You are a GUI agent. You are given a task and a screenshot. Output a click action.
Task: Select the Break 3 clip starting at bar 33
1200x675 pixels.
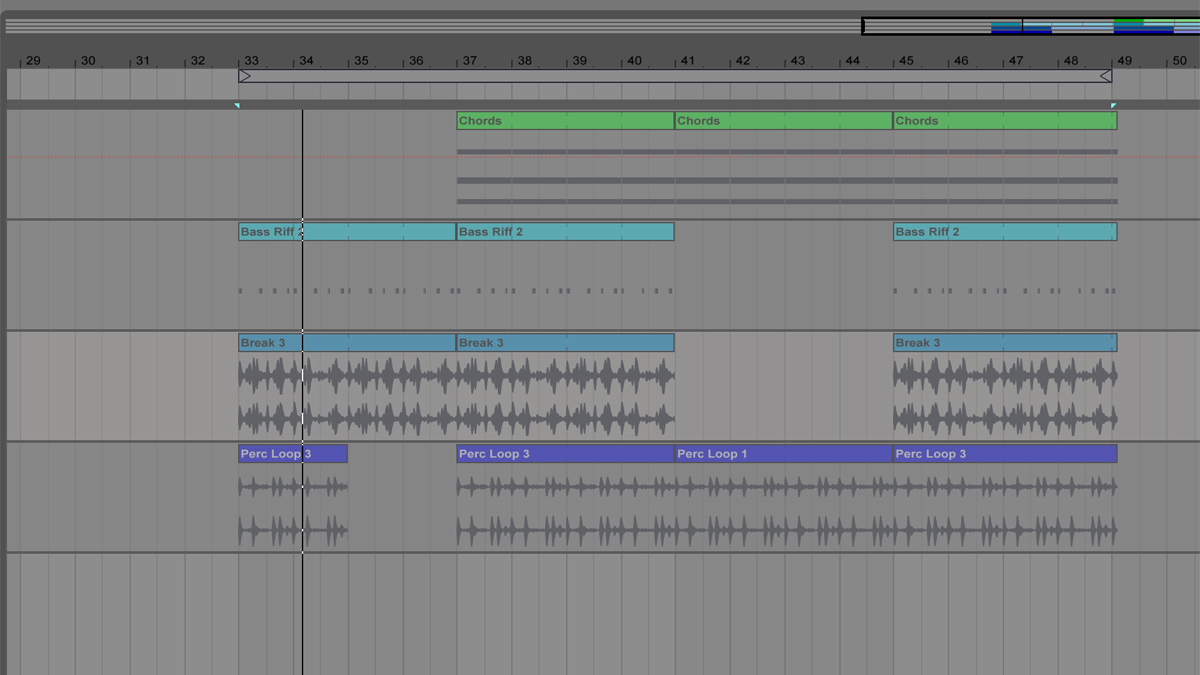pos(346,343)
